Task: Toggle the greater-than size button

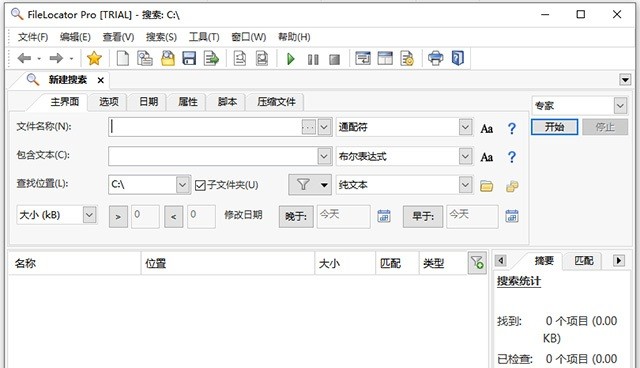Action: click(x=118, y=217)
